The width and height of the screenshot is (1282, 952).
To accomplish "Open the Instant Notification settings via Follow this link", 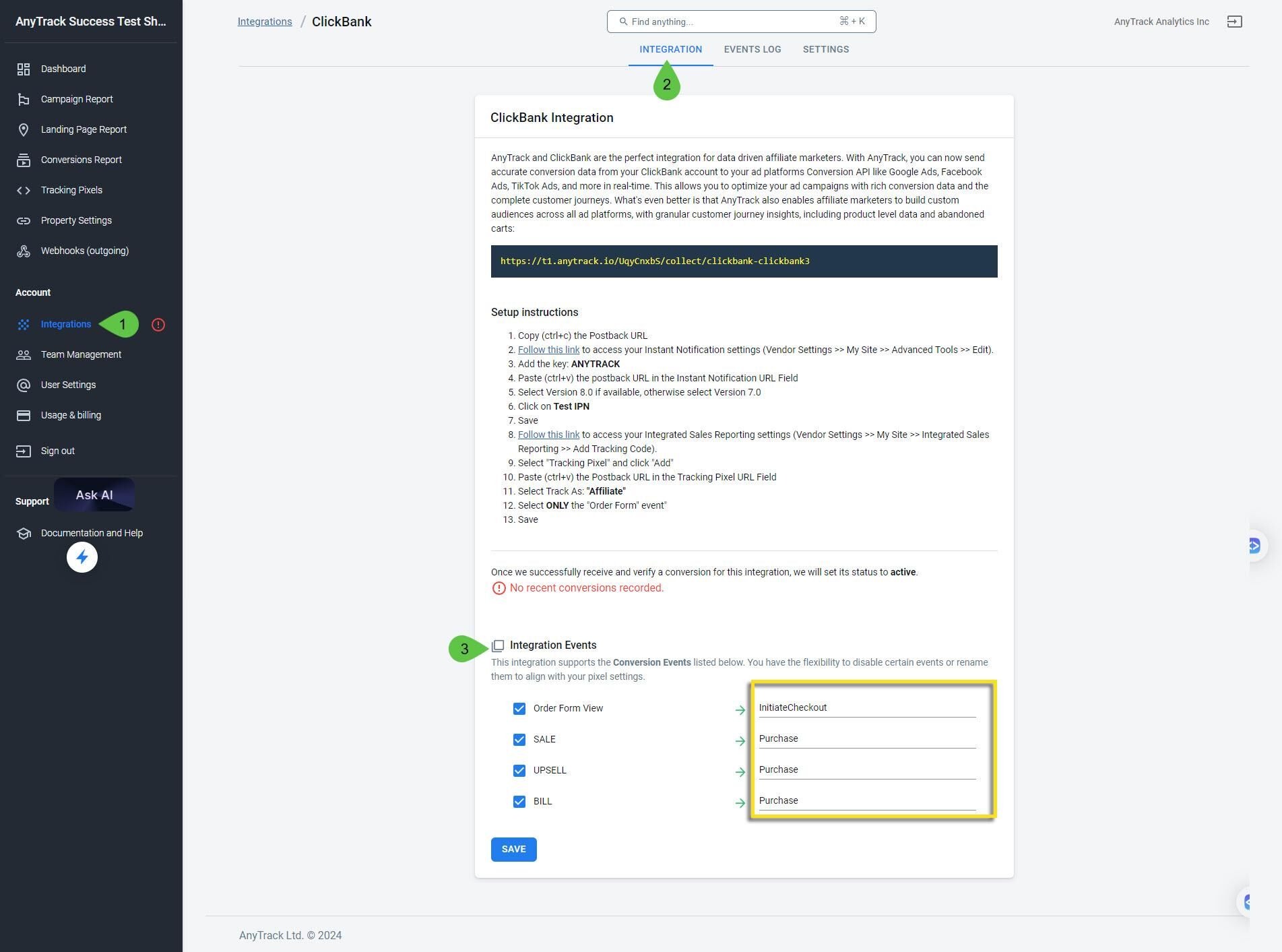I will [x=548, y=350].
